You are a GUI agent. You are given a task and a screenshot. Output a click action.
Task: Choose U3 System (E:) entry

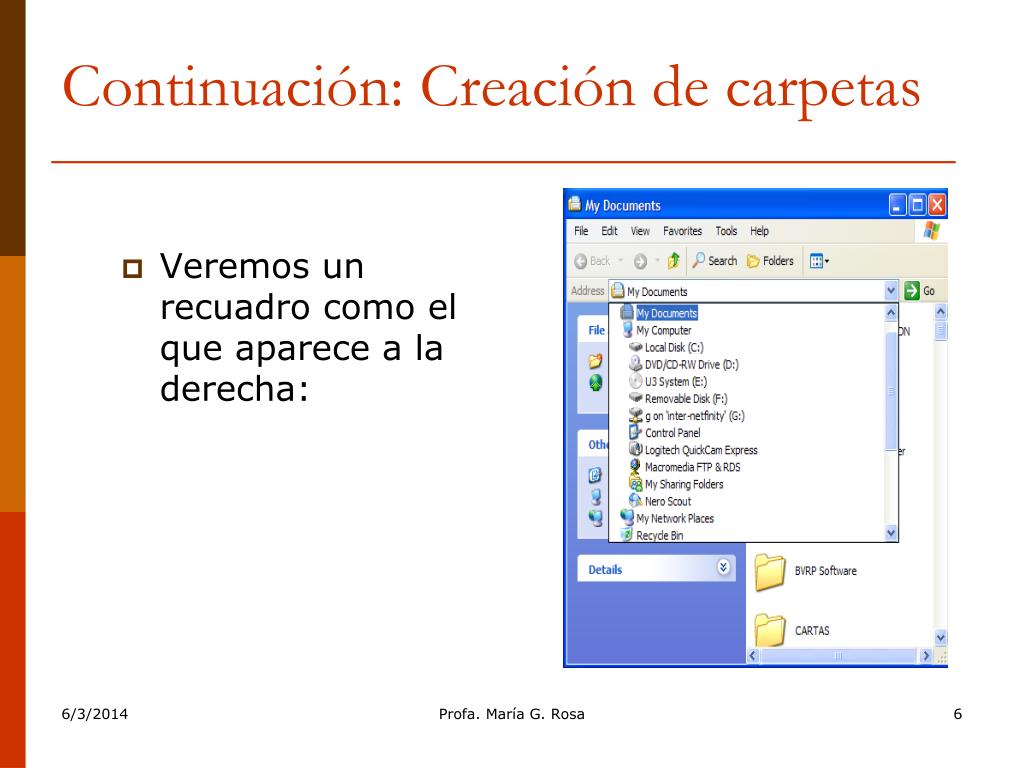[676, 381]
